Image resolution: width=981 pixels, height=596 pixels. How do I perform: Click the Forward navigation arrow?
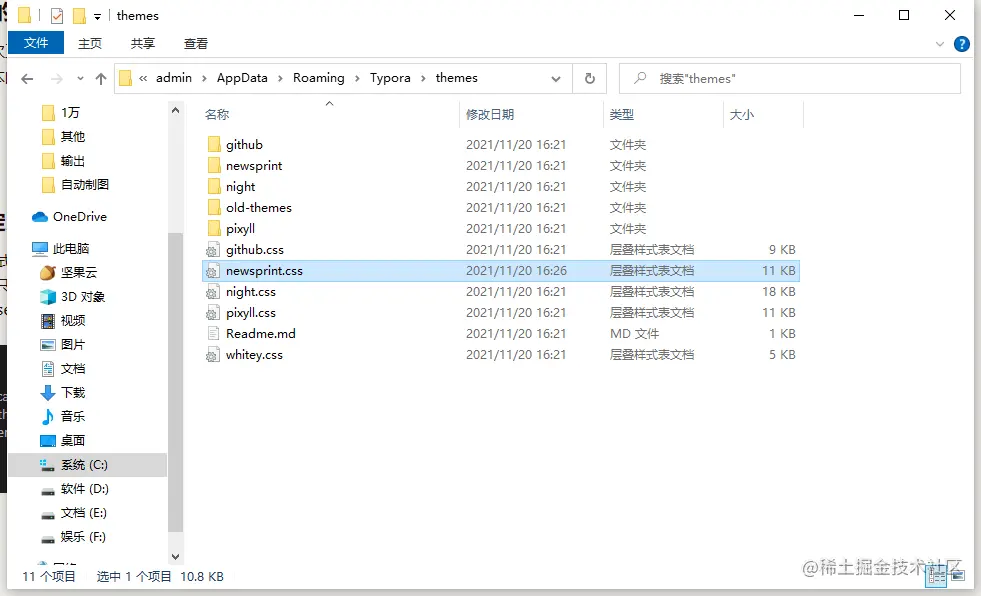tap(56, 79)
